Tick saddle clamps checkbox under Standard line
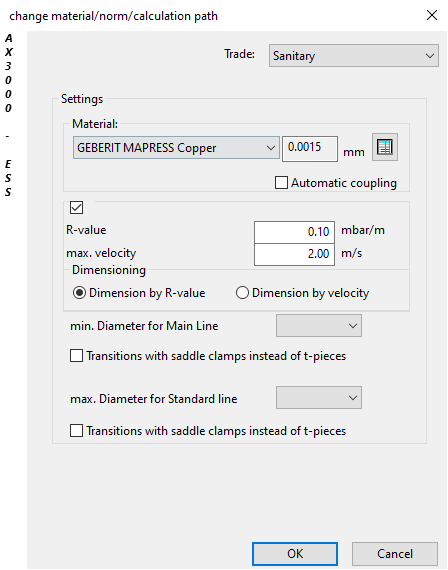This screenshot has width=448, height=570. (76, 431)
